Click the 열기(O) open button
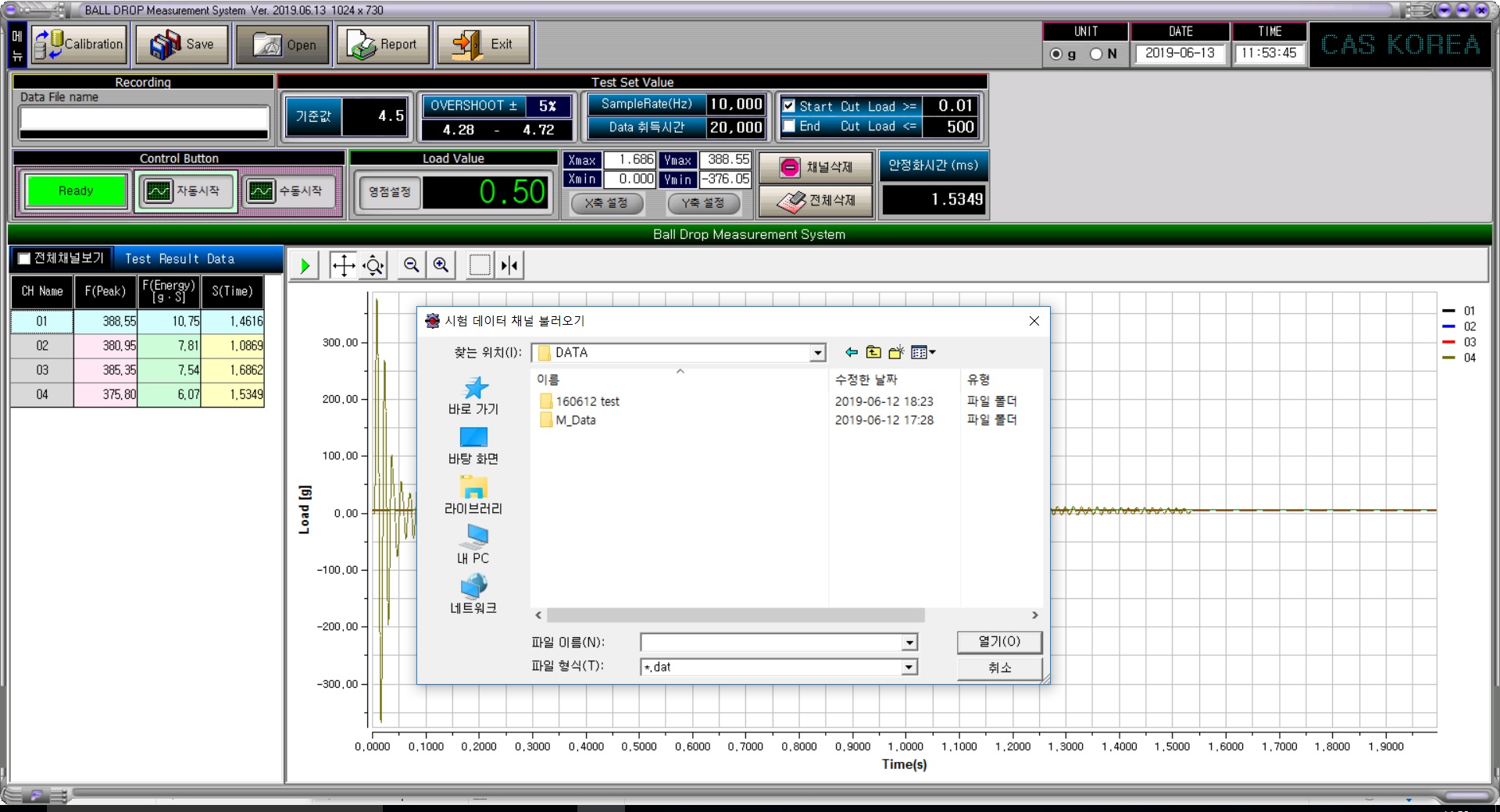This screenshot has width=1500, height=812. point(999,642)
